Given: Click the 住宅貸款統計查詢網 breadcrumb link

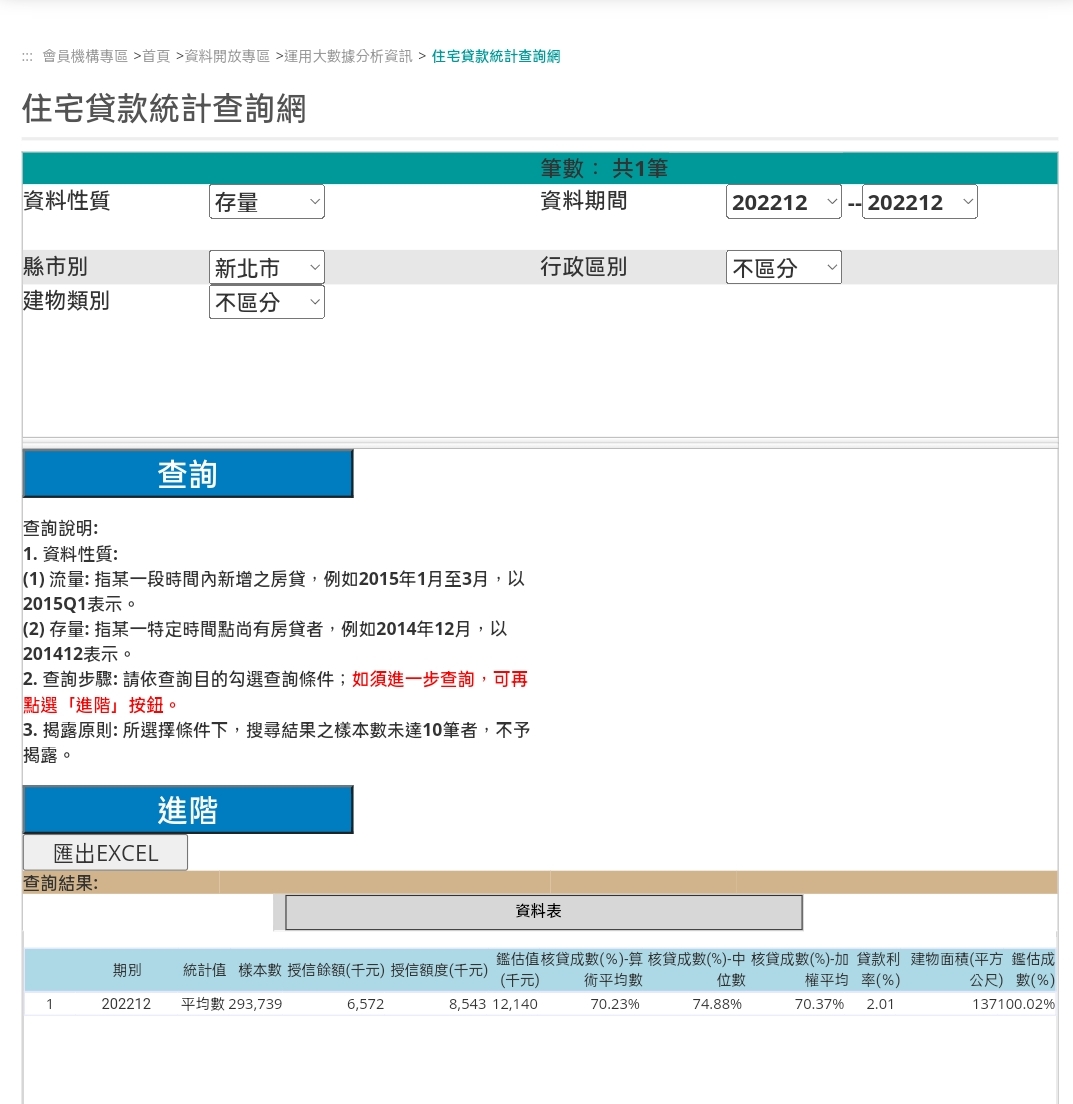Looking at the screenshot, I should (x=496, y=56).
